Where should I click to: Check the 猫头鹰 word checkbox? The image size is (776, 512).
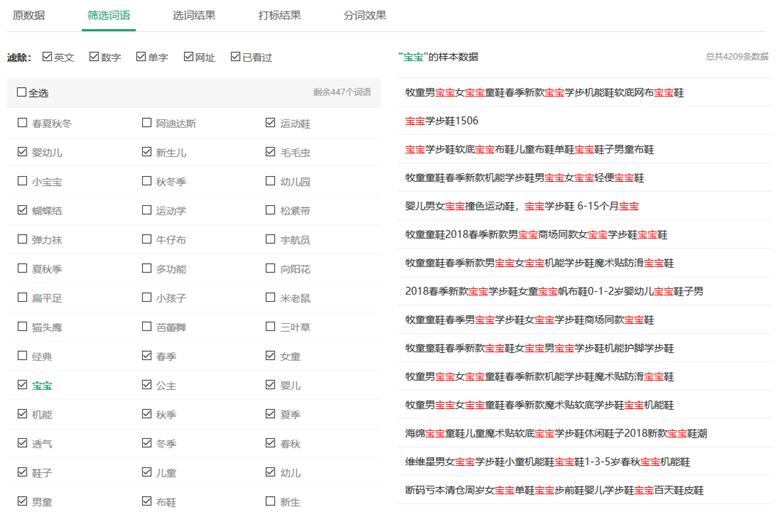click(x=22, y=326)
